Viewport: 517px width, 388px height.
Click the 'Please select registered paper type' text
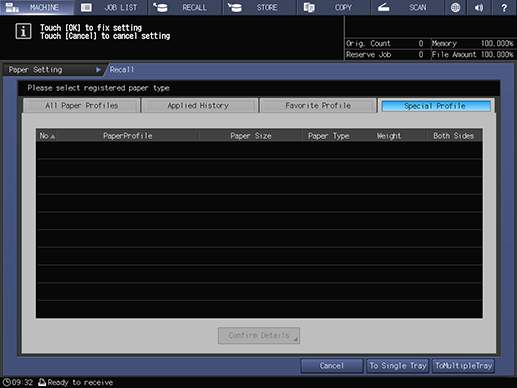[98, 88]
